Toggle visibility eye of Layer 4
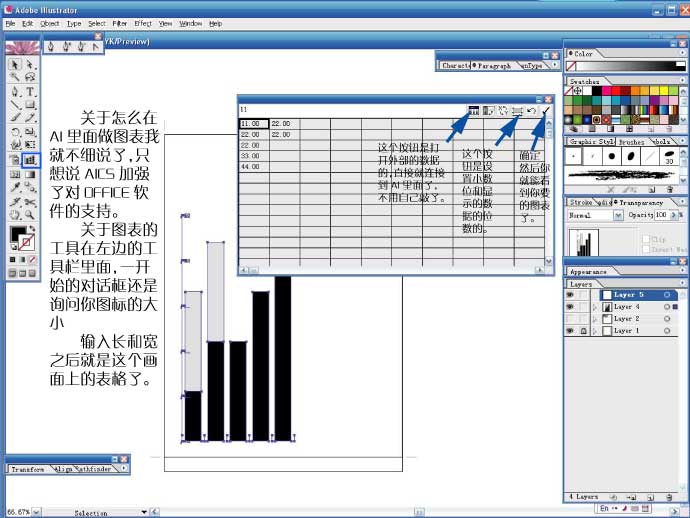Image resolution: width=690 pixels, height=518 pixels. (570, 307)
